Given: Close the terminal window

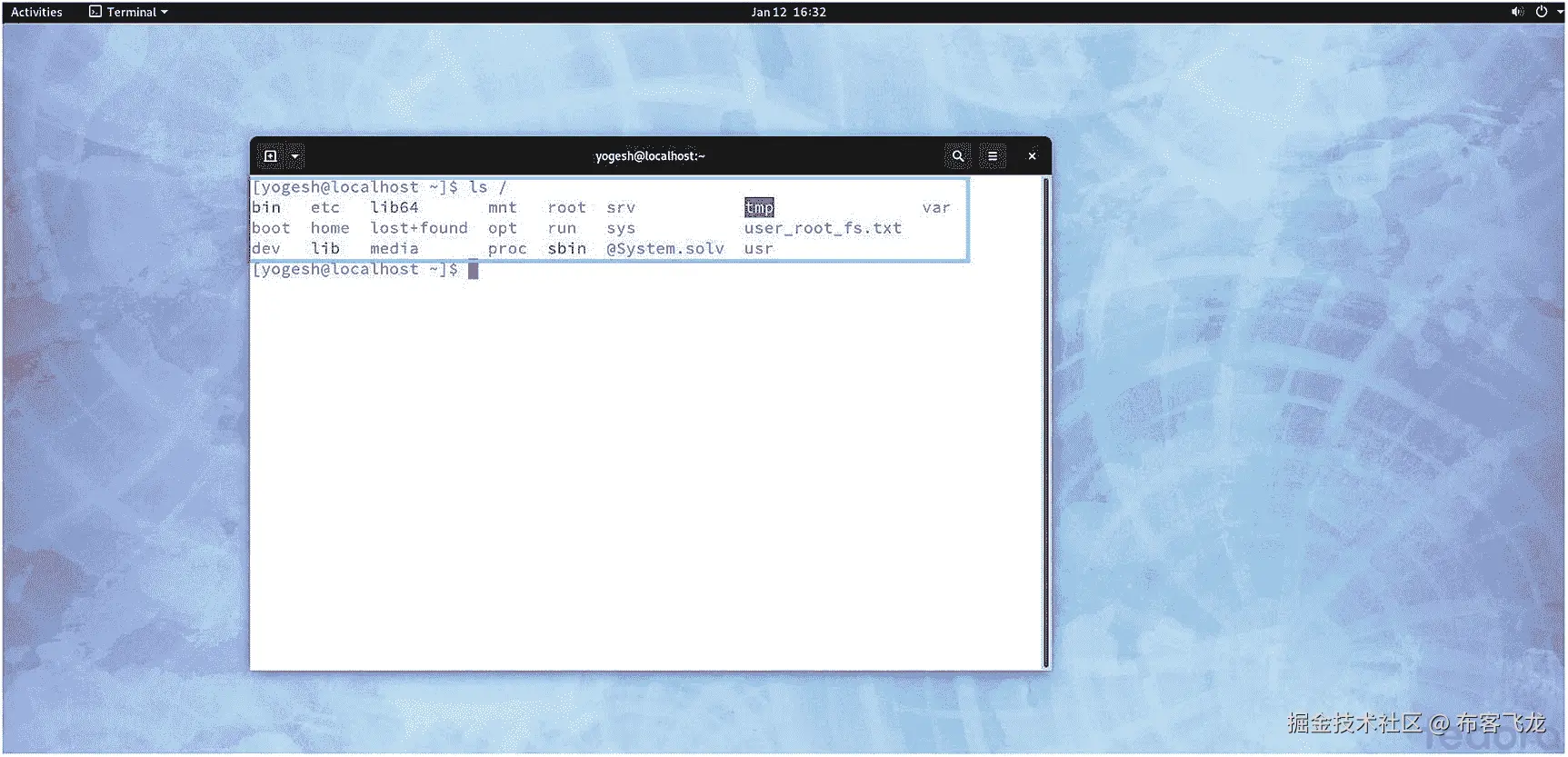Looking at the screenshot, I should point(1032,156).
